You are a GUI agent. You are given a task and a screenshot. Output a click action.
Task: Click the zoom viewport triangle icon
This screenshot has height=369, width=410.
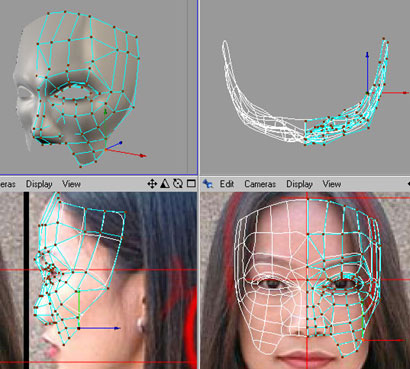pyautogui.click(x=165, y=184)
